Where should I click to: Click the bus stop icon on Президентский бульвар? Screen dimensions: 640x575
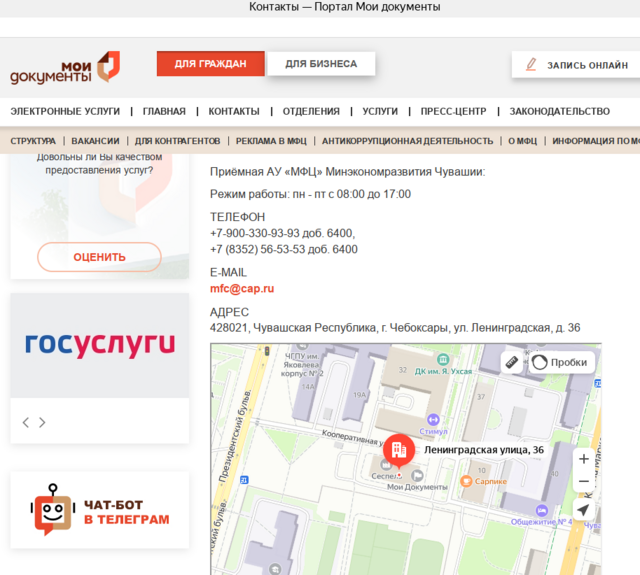coord(244,480)
